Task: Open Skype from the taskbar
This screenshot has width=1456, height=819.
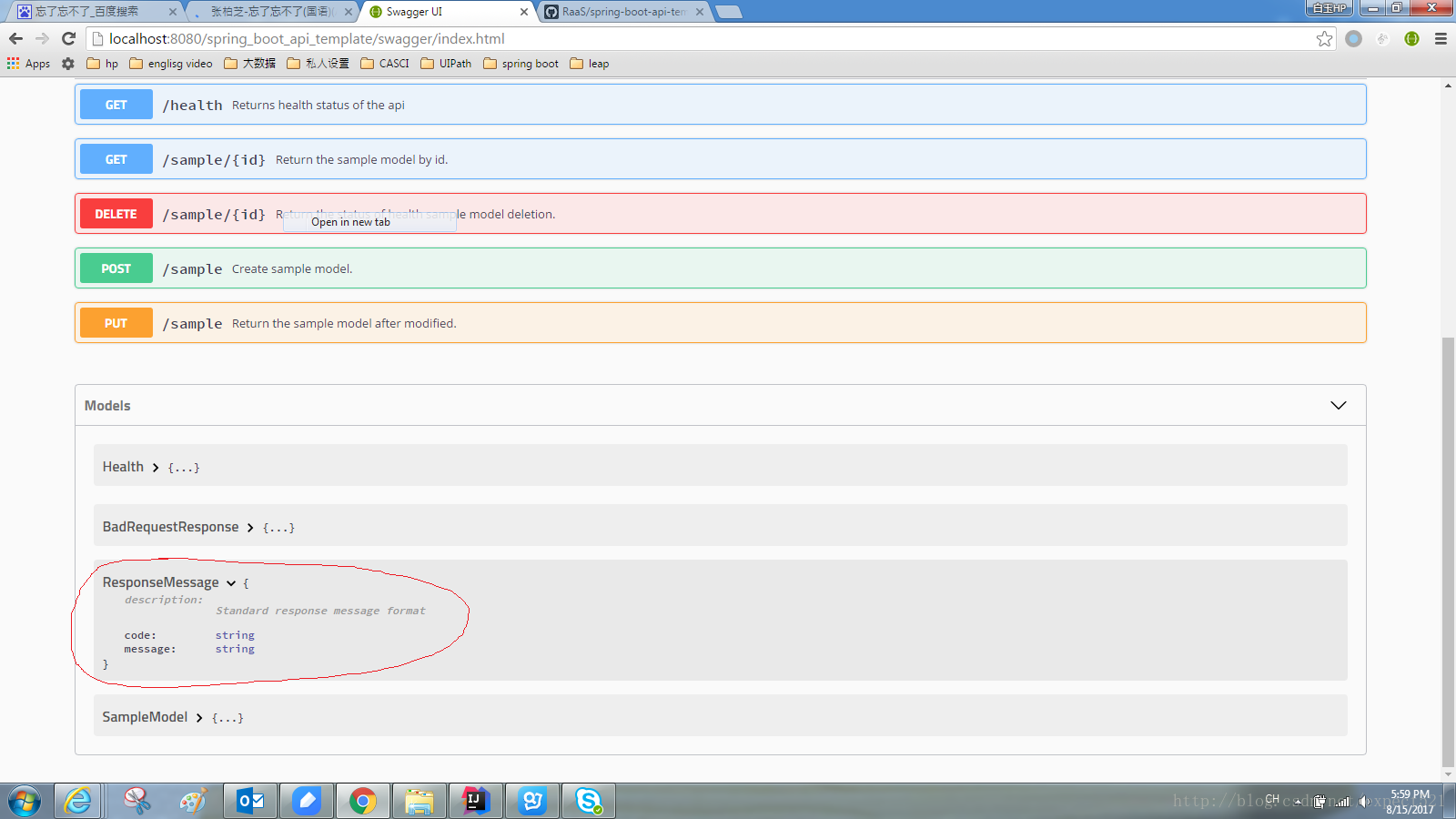Action: click(x=589, y=801)
